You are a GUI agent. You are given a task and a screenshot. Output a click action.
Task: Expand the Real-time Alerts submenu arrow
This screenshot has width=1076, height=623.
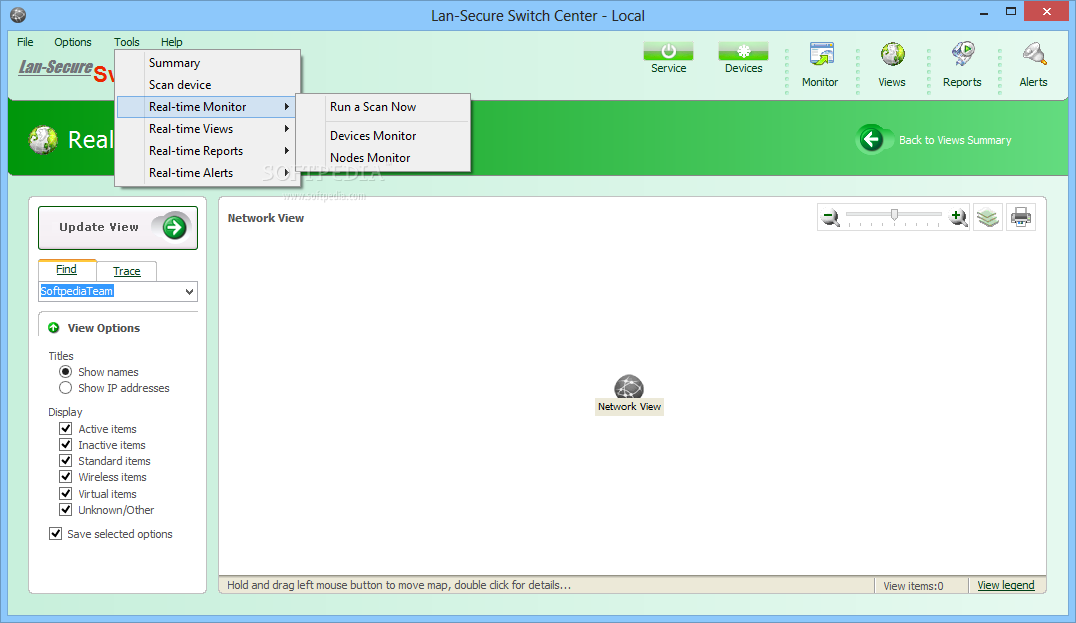tap(287, 173)
